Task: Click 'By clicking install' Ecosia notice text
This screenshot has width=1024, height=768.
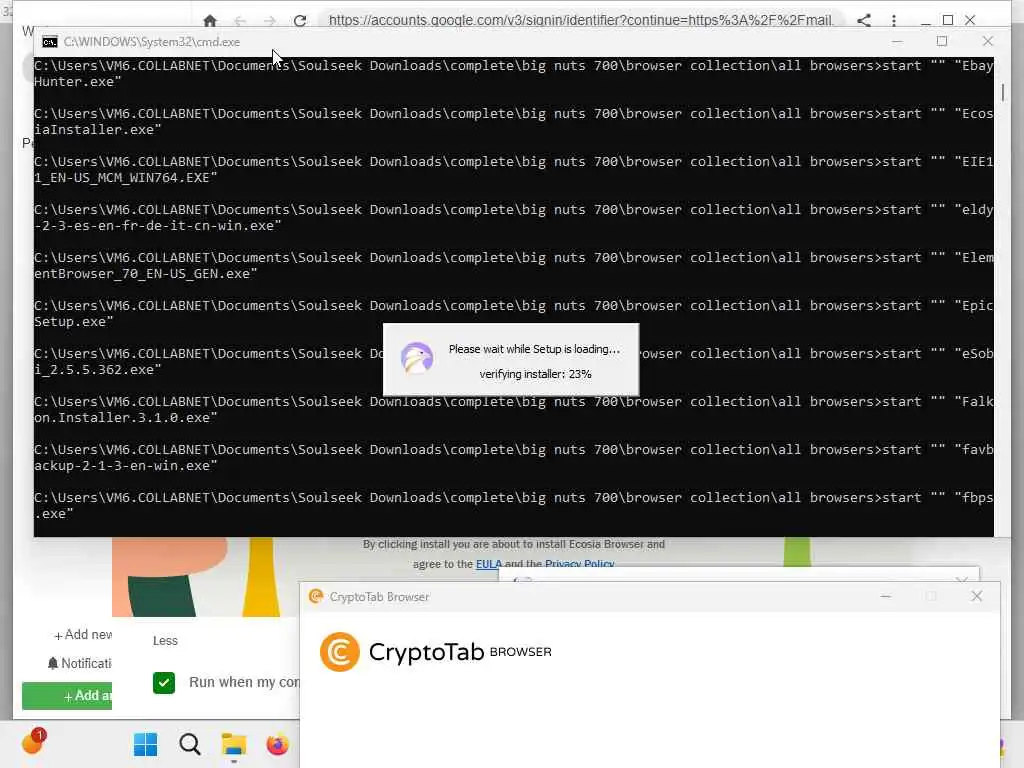Action: click(x=514, y=544)
